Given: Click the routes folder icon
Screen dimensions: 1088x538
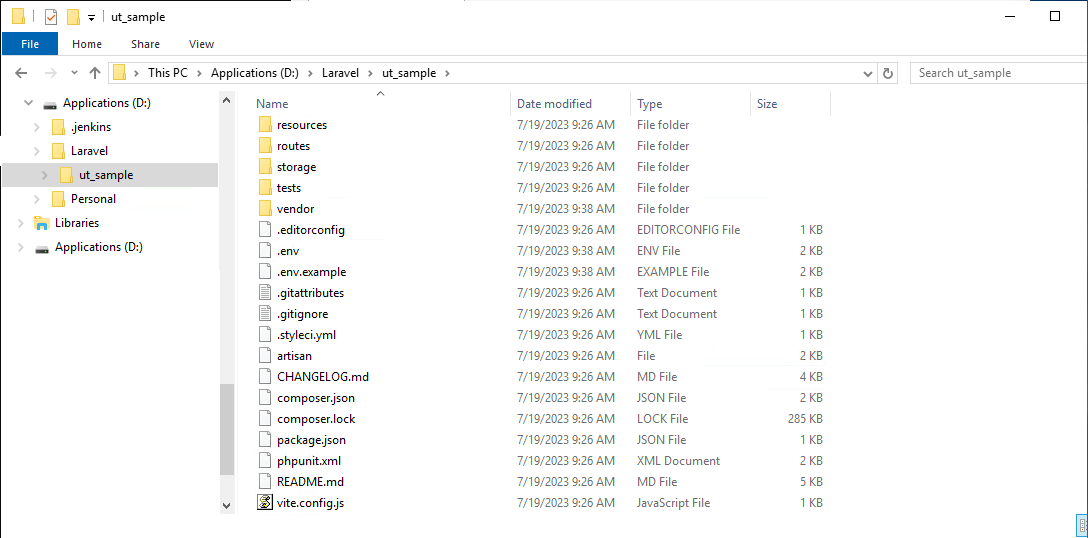Looking at the screenshot, I should (264, 146).
